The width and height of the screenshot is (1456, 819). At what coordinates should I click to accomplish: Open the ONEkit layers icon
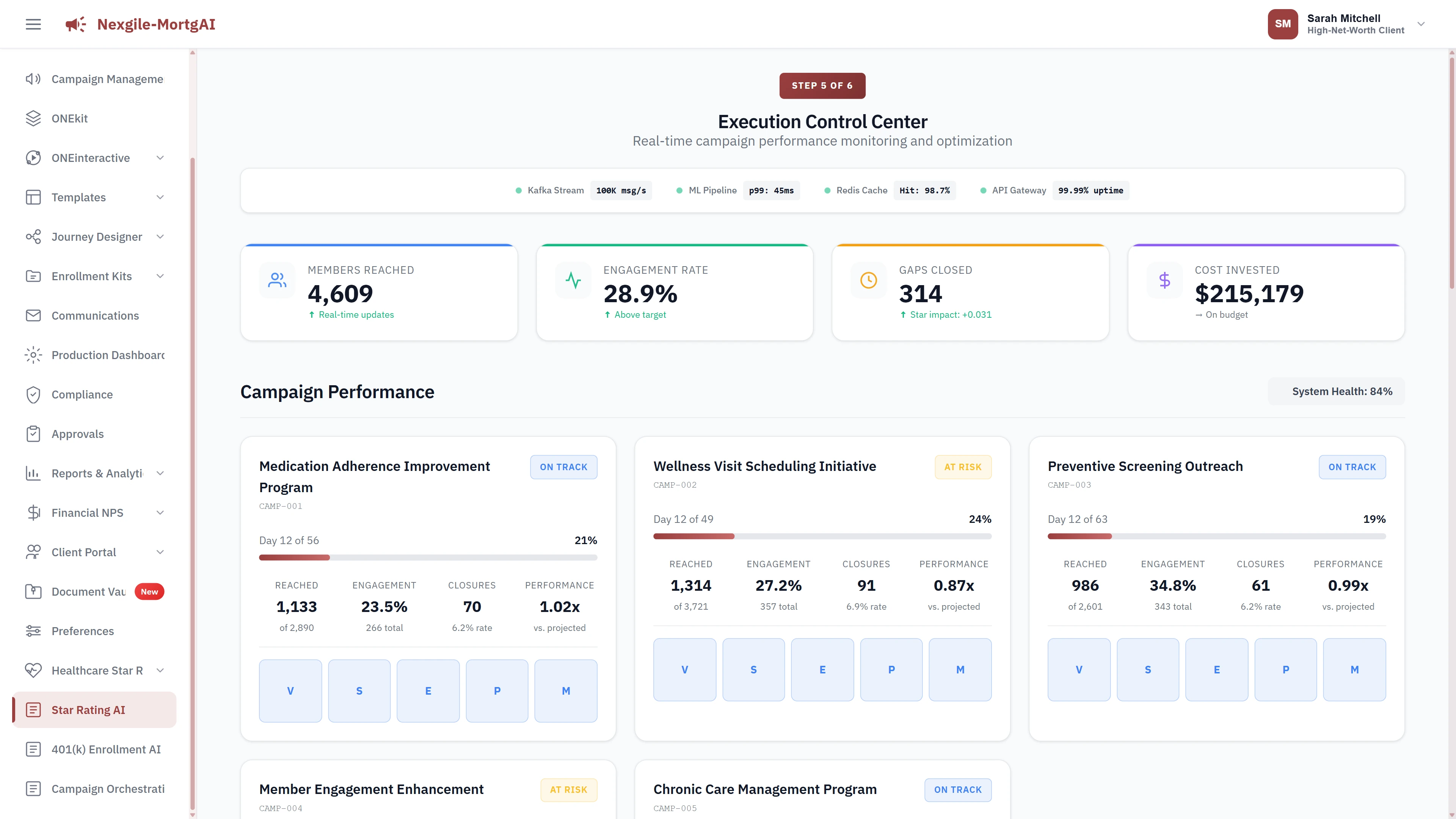click(33, 119)
